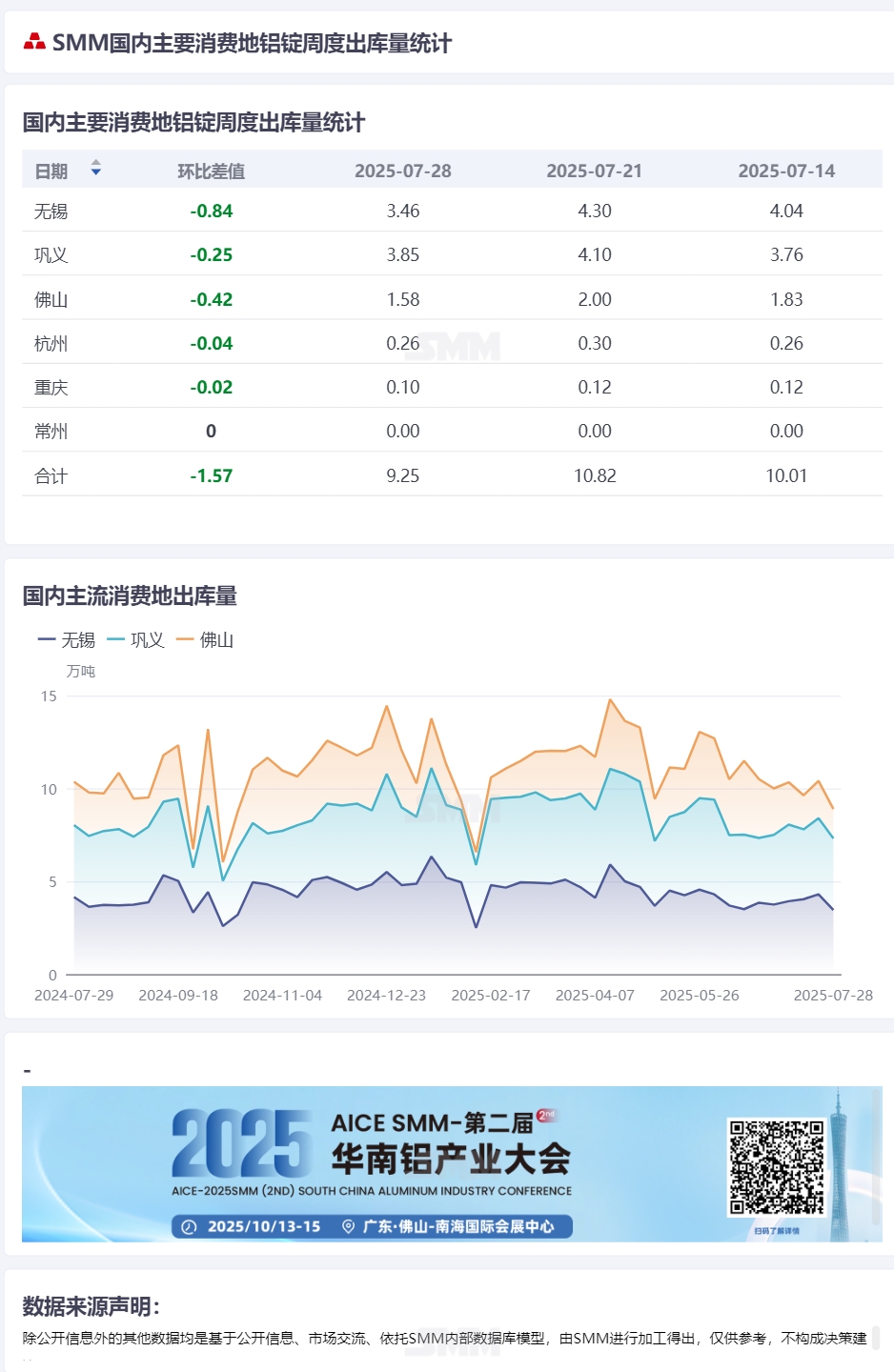This screenshot has width=894, height=1372.
Task: Click the table heading 国内主要消费地铝锭周度出库量统计
Action: pos(193,123)
